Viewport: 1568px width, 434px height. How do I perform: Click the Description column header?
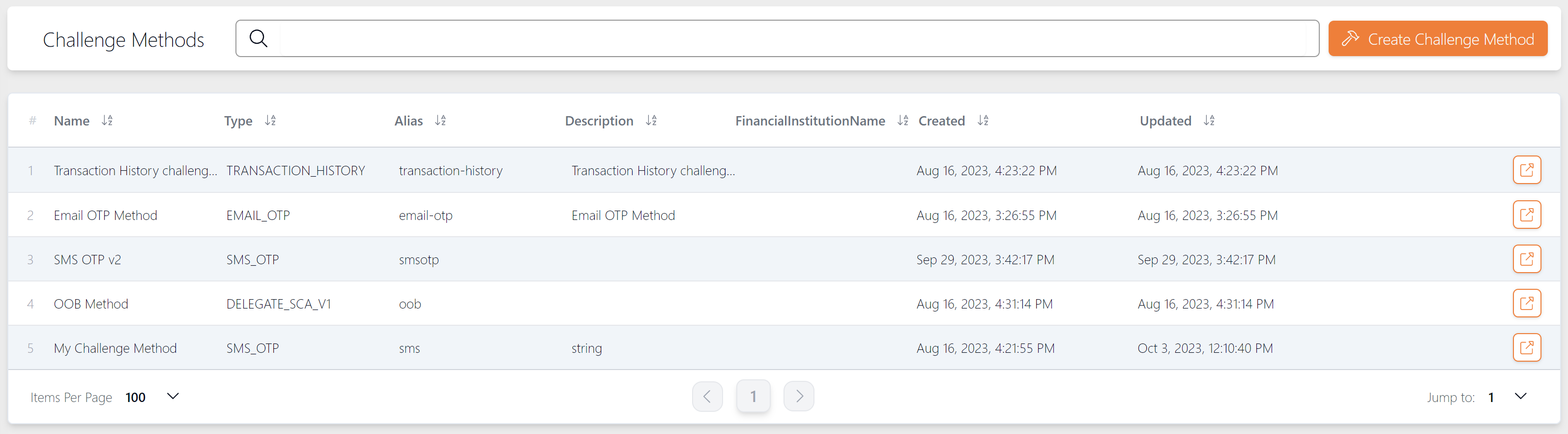tap(599, 121)
